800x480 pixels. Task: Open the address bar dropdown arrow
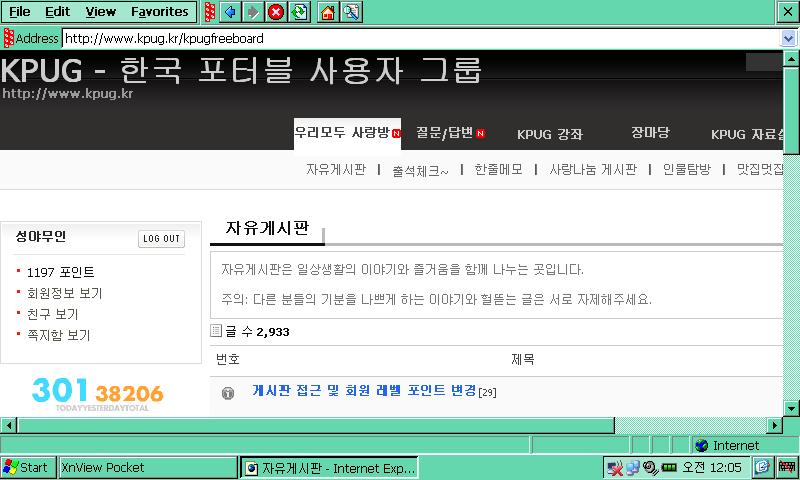pyautogui.click(x=788, y=38)
